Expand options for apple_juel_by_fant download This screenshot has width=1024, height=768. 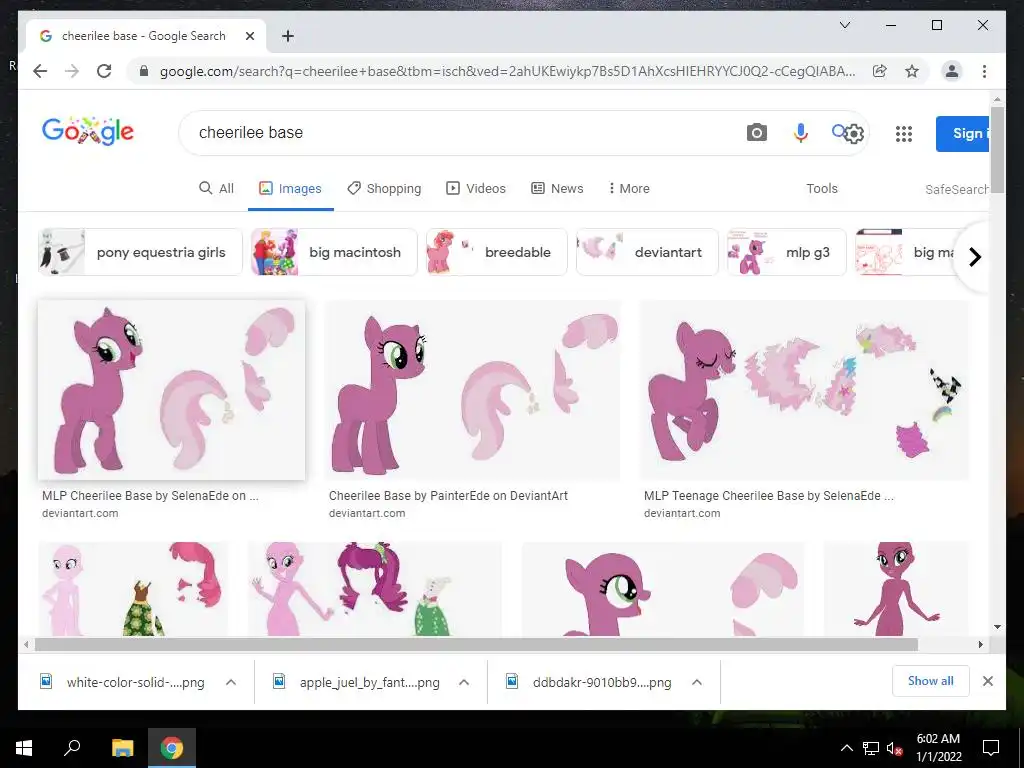coord(464,682)
